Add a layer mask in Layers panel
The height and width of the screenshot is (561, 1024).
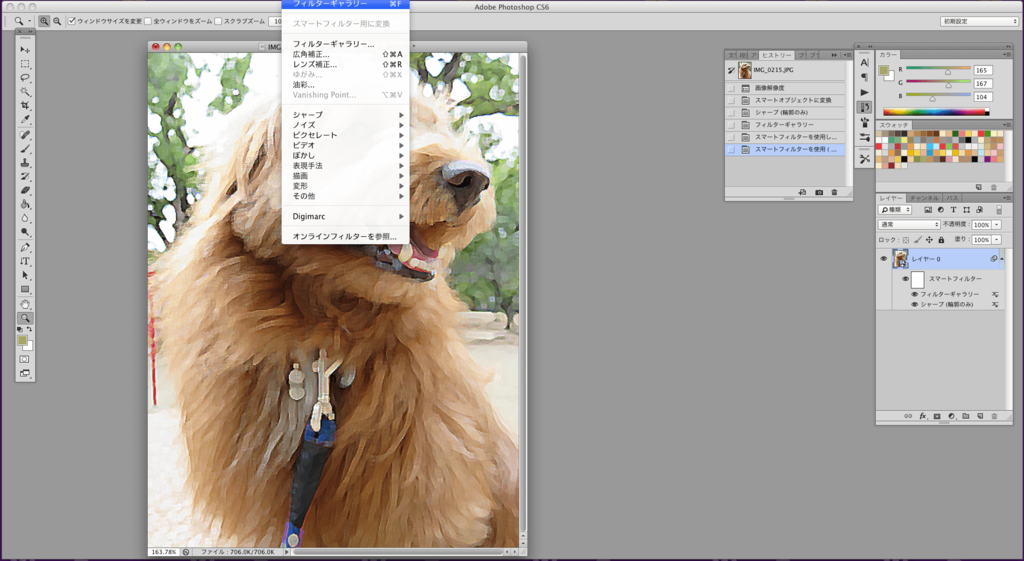937,416
